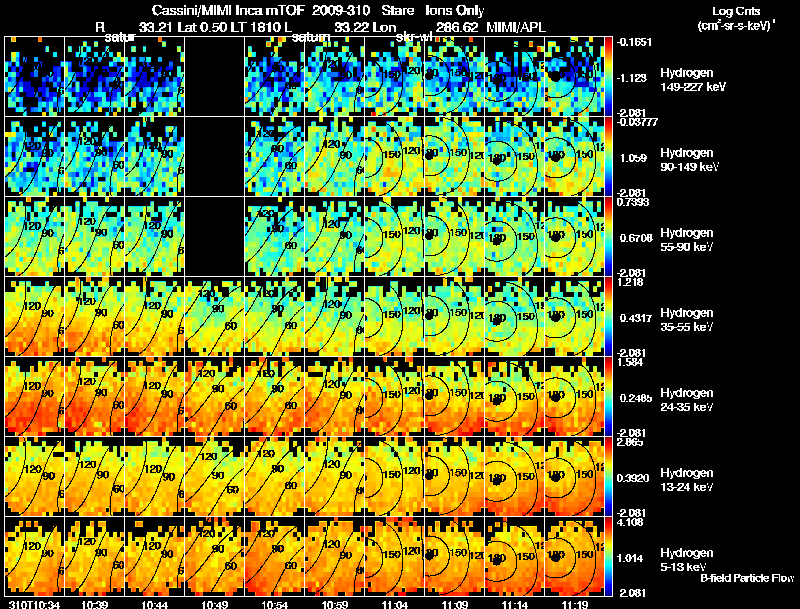This screenshot has height=609, width=800.
Task: Click the color bar beside Hydrogen 13-24 keV
Action: pos(608,477)
